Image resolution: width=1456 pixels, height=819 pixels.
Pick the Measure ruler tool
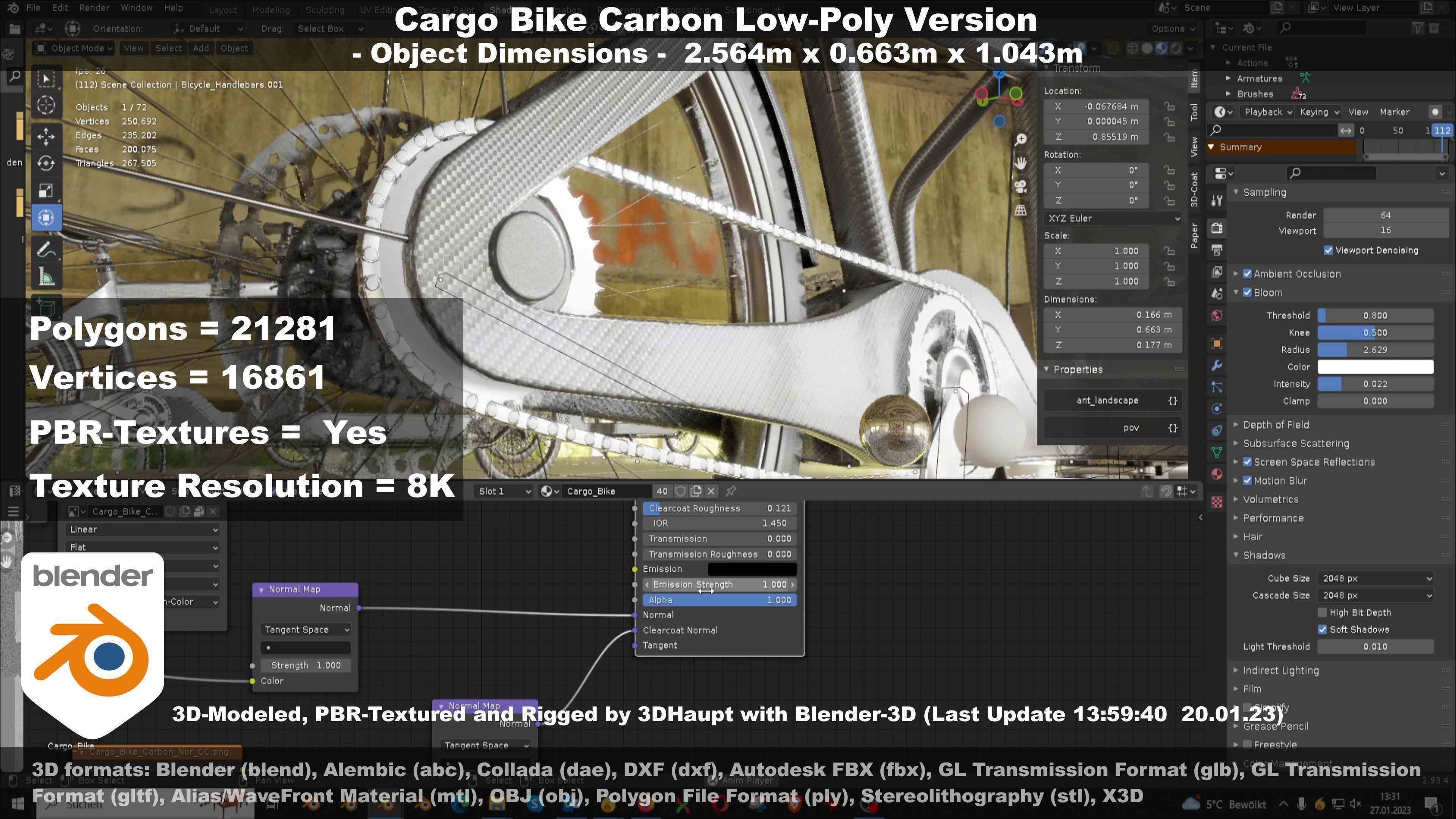pyautogui.click(x=46, y=277)
